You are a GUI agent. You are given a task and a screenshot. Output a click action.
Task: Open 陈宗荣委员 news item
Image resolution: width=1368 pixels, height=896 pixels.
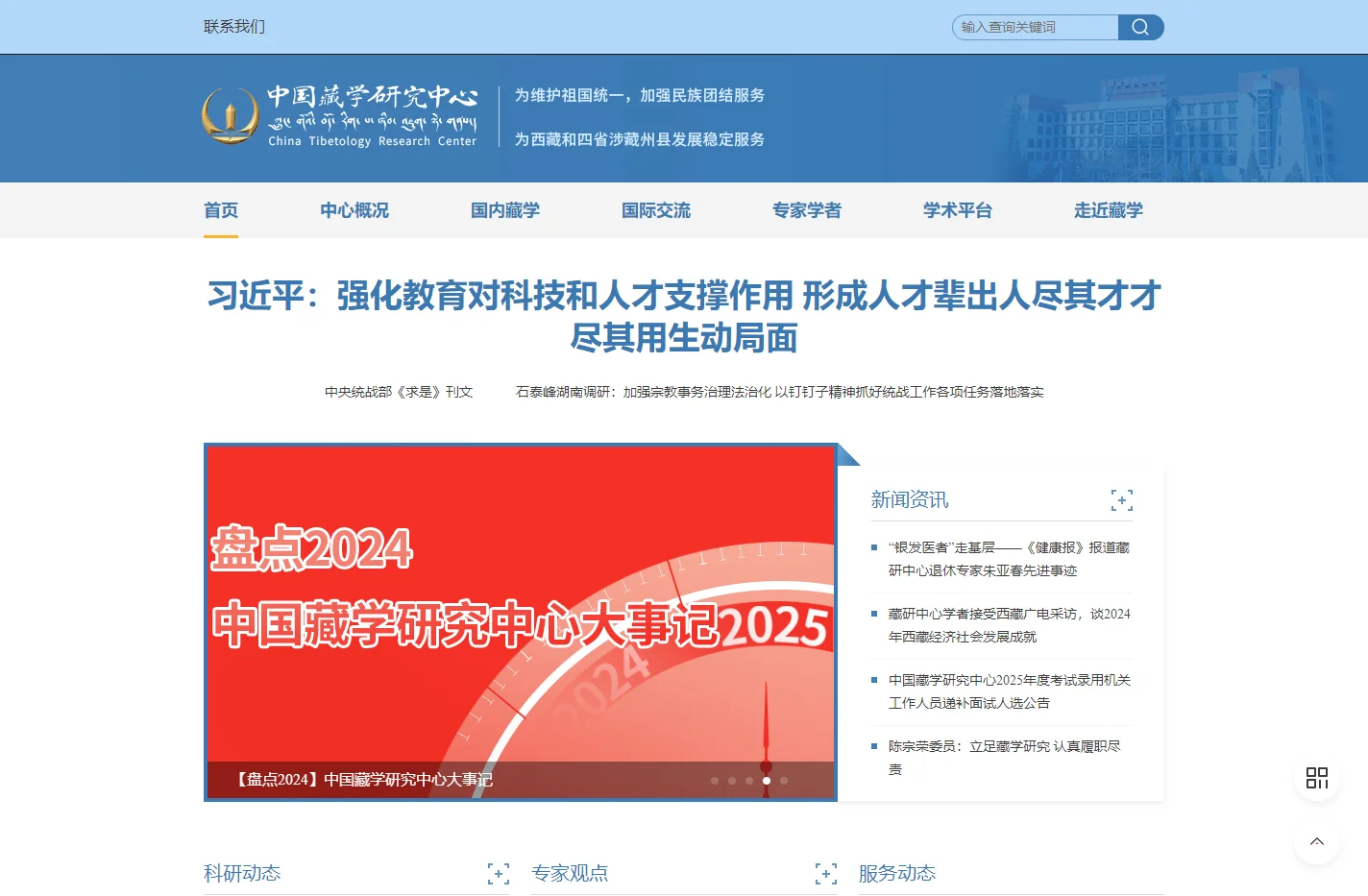tap(1004, 758)
